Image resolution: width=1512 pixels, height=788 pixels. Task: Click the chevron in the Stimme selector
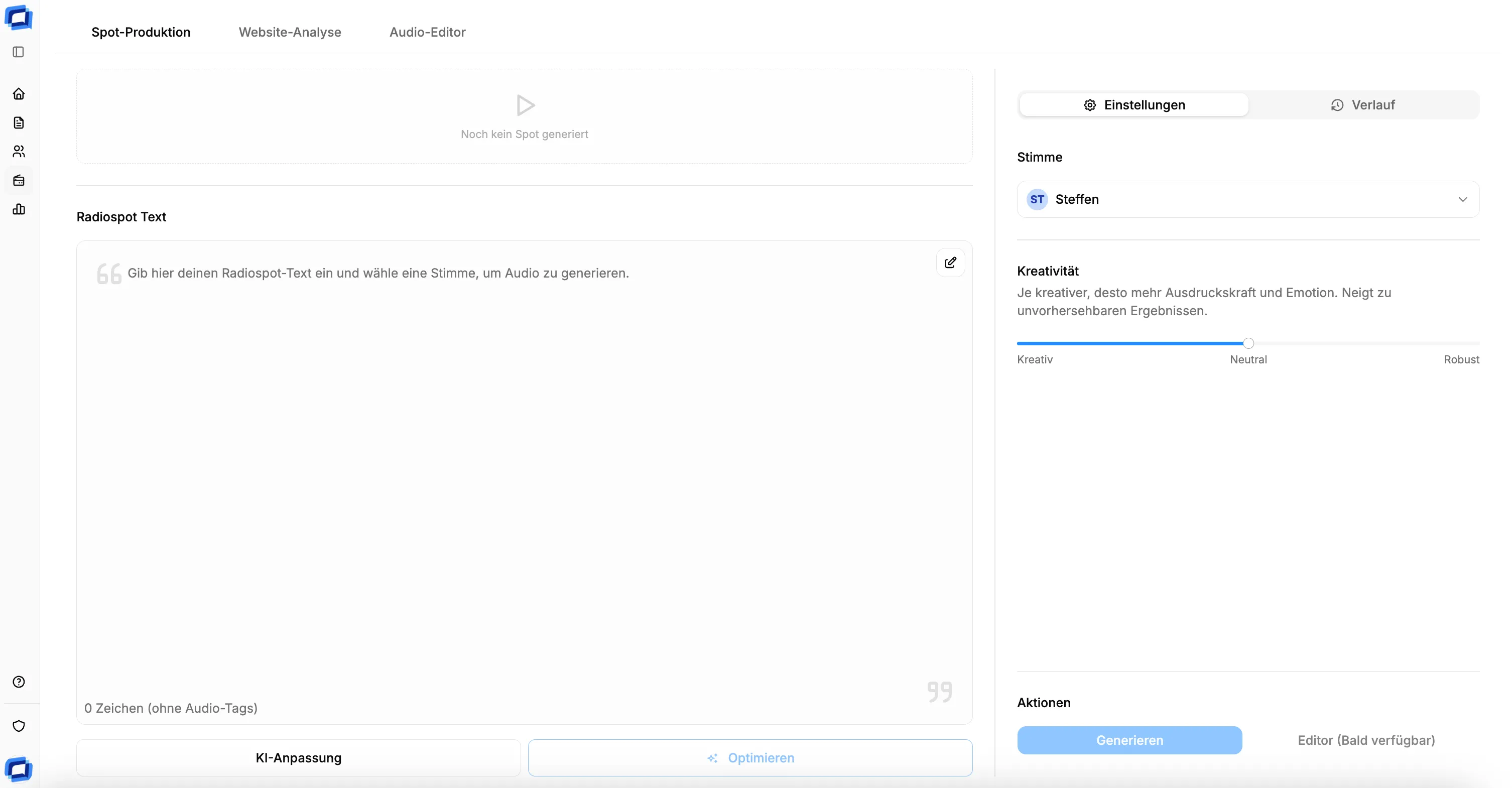coord(1463,199)
